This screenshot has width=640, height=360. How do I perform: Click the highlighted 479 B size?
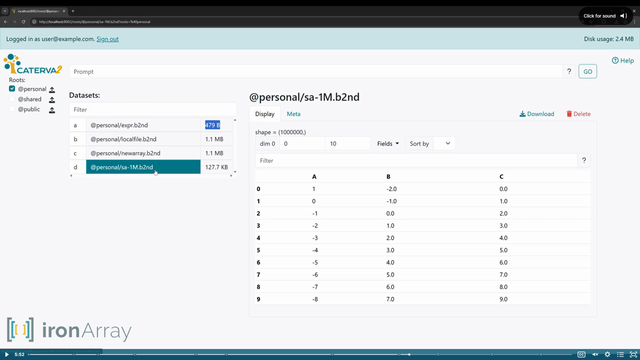click(212, 125)
